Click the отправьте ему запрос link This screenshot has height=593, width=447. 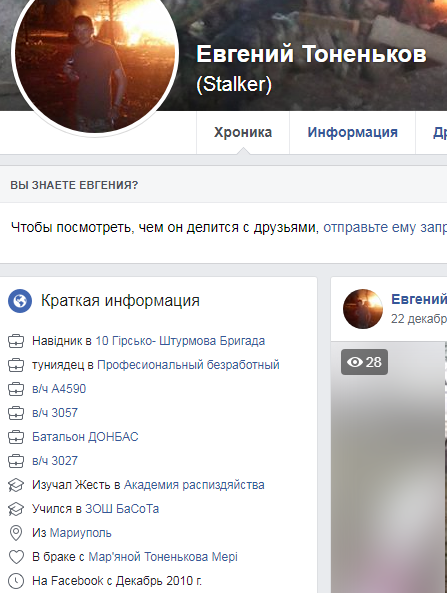pos(385,228)
